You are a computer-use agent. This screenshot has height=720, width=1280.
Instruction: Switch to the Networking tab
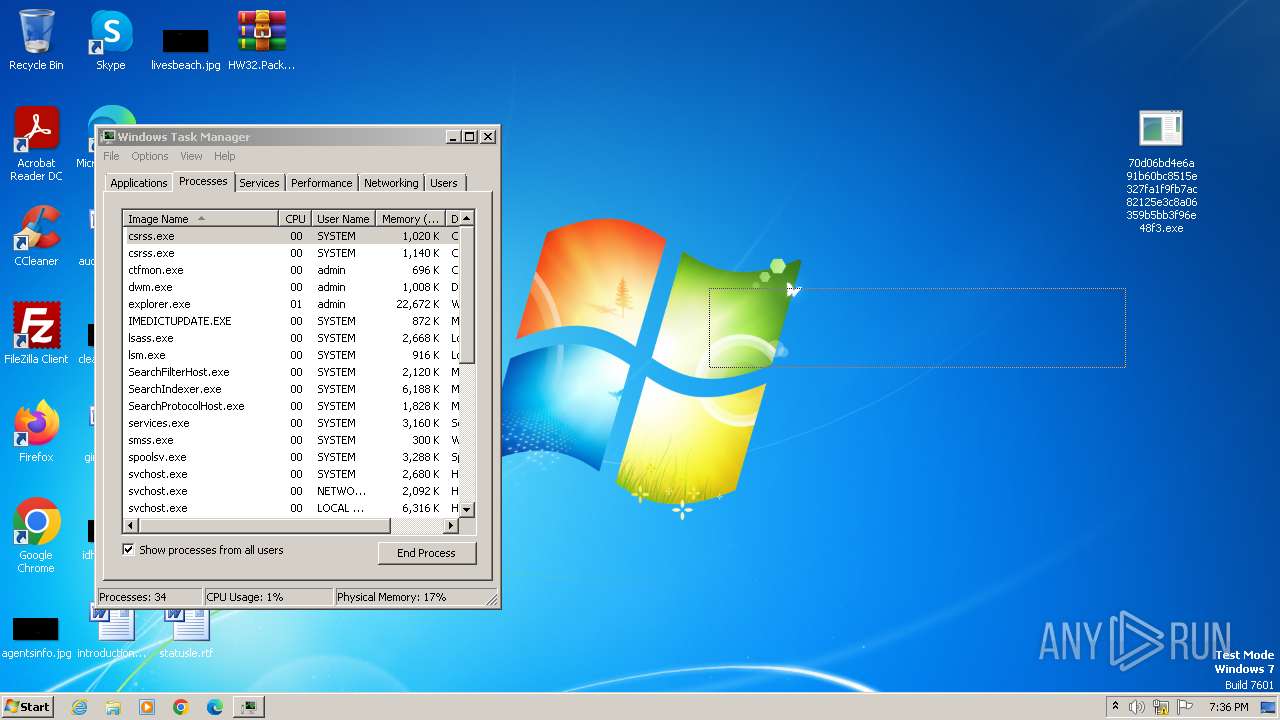point(391,183)
